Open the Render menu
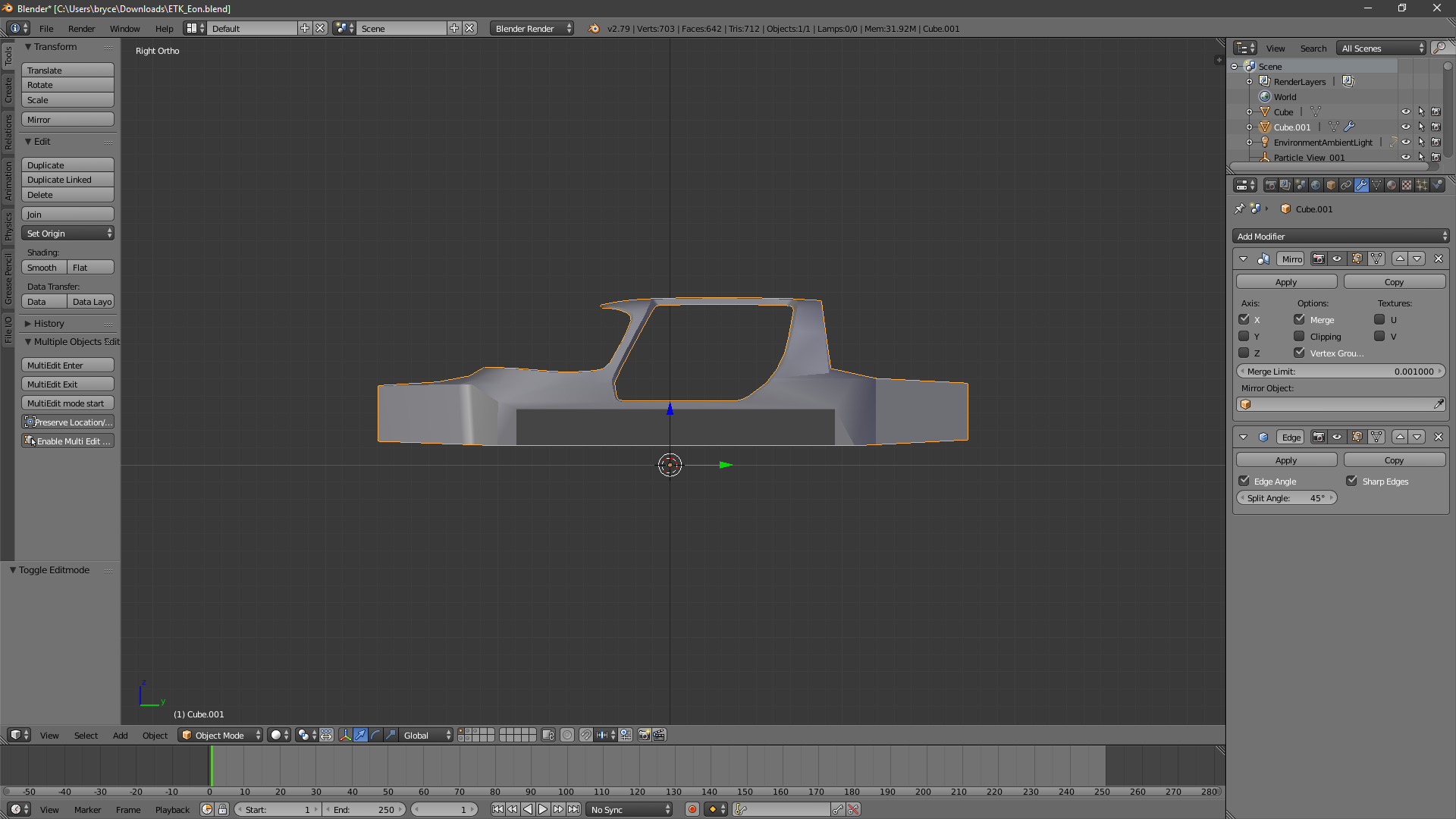The image size is (1456, 819). coord(81,28)
